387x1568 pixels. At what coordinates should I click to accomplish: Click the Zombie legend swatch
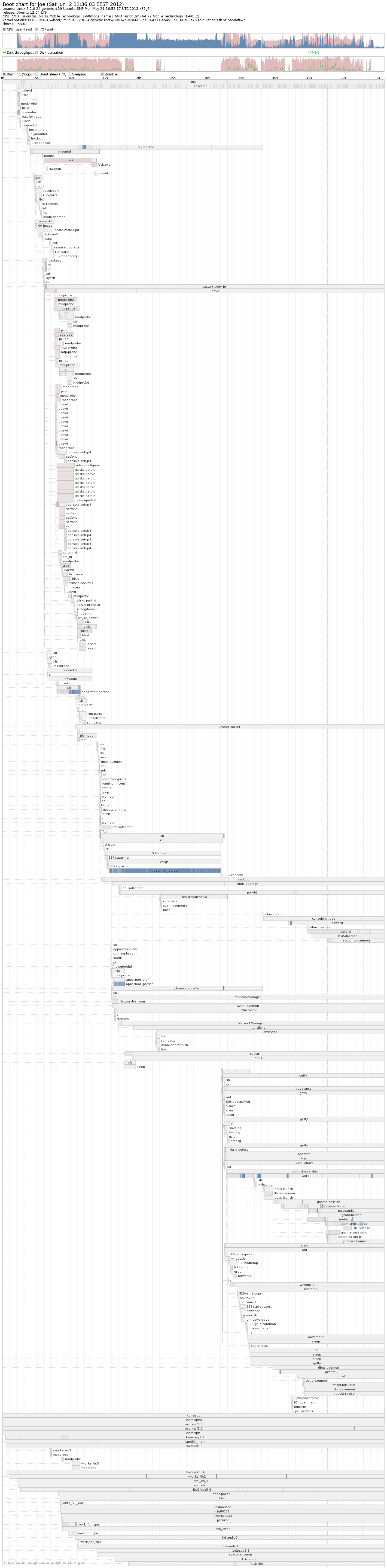click(102, 74)
